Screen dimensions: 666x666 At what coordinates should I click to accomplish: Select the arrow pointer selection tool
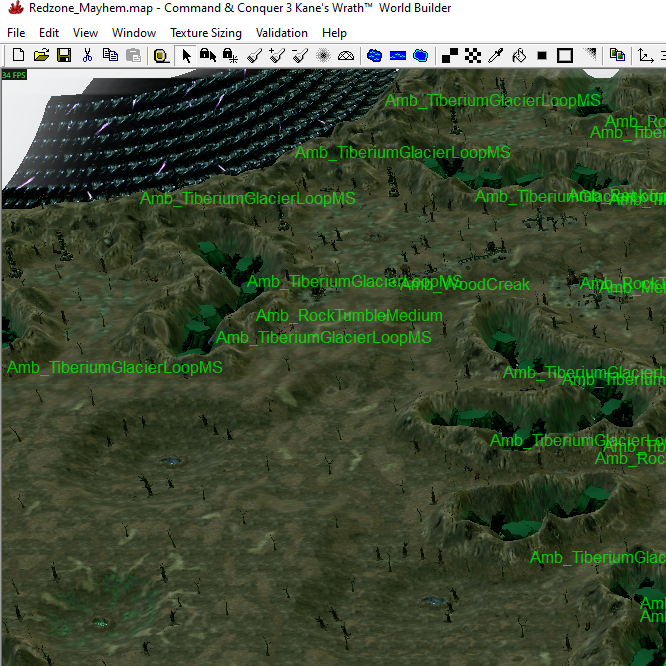point(186,56)
